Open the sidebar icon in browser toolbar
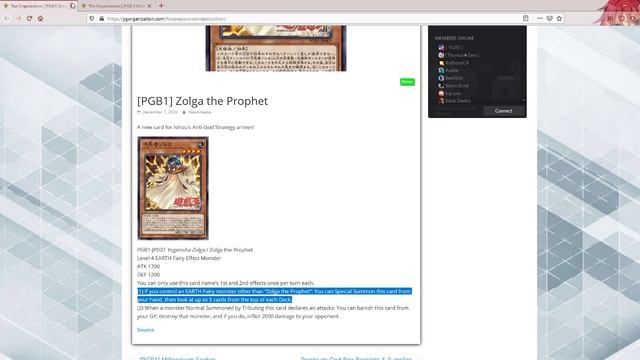640x360 pixels. click(621, 18)
